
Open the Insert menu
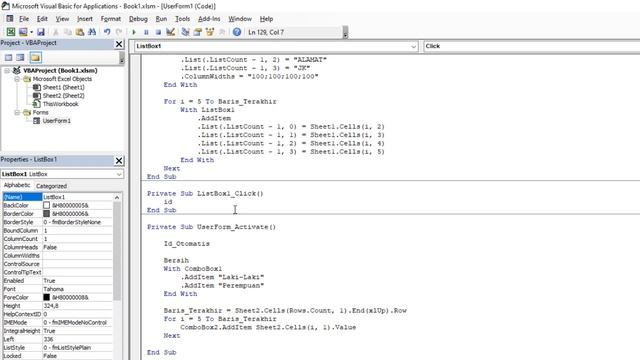(84, 19)
